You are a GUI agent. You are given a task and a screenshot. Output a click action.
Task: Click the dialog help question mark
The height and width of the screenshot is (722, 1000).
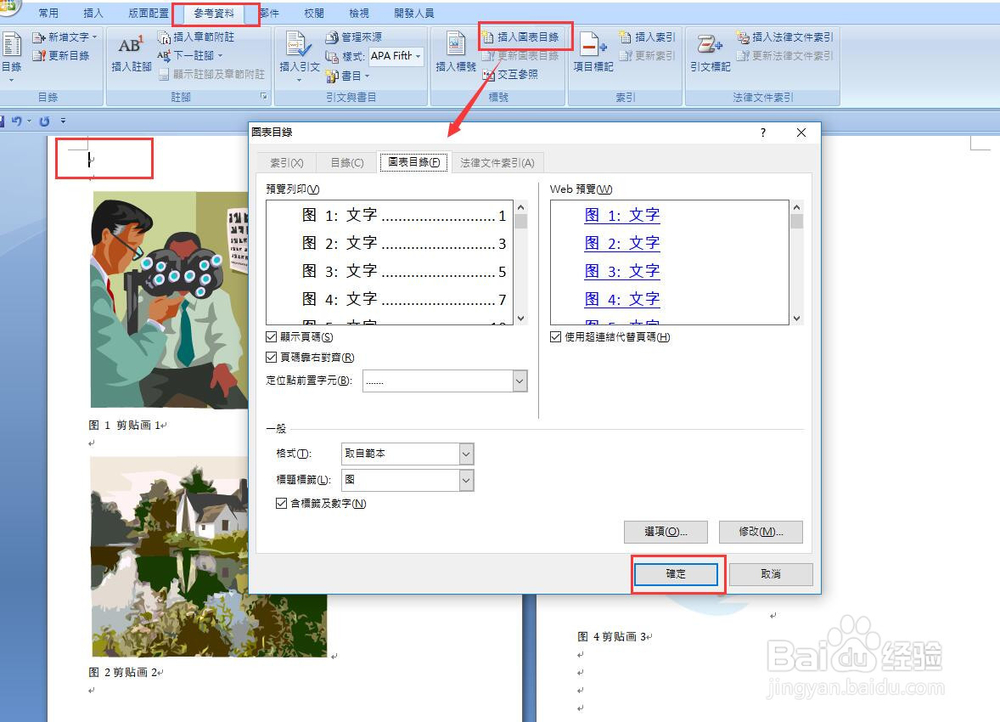tap(763, 133)
